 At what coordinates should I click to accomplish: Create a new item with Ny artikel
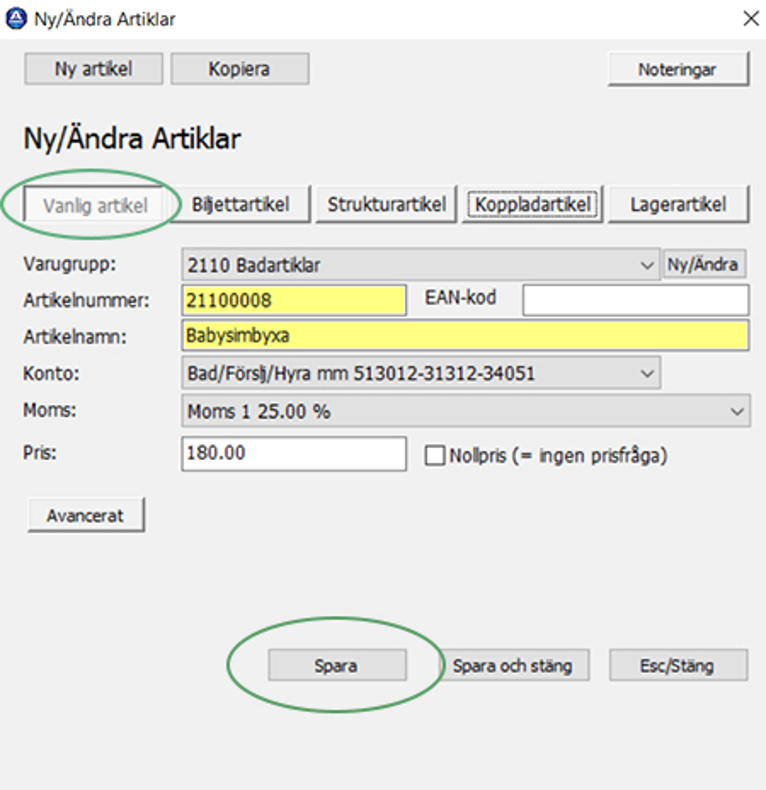click(x=93, y=69)
